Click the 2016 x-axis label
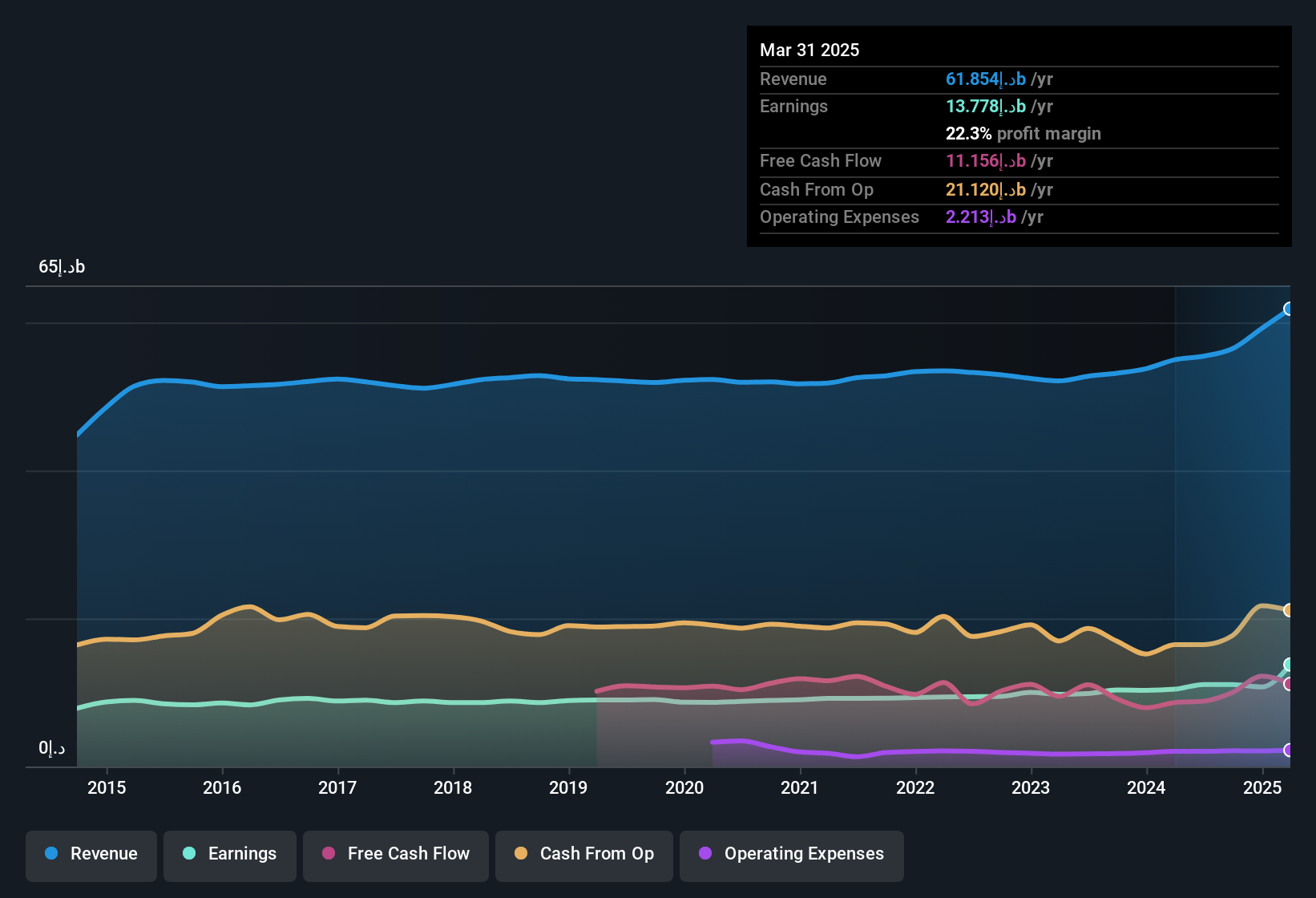The height and width of the screenshot is (898, 1316). click(x=222, y=787)
